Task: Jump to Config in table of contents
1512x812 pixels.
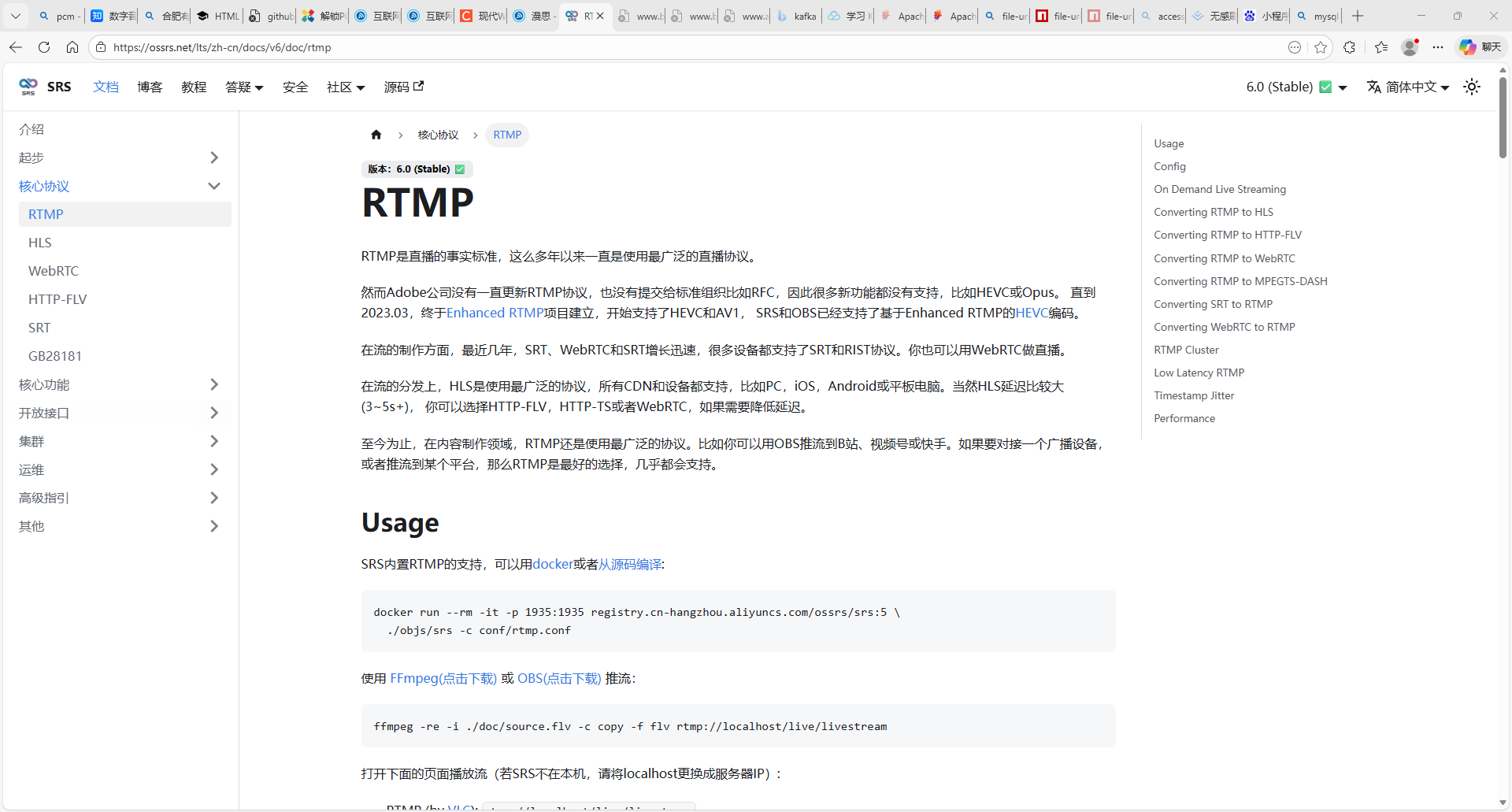Action: pyautogui.click(x=1169, y=166)
